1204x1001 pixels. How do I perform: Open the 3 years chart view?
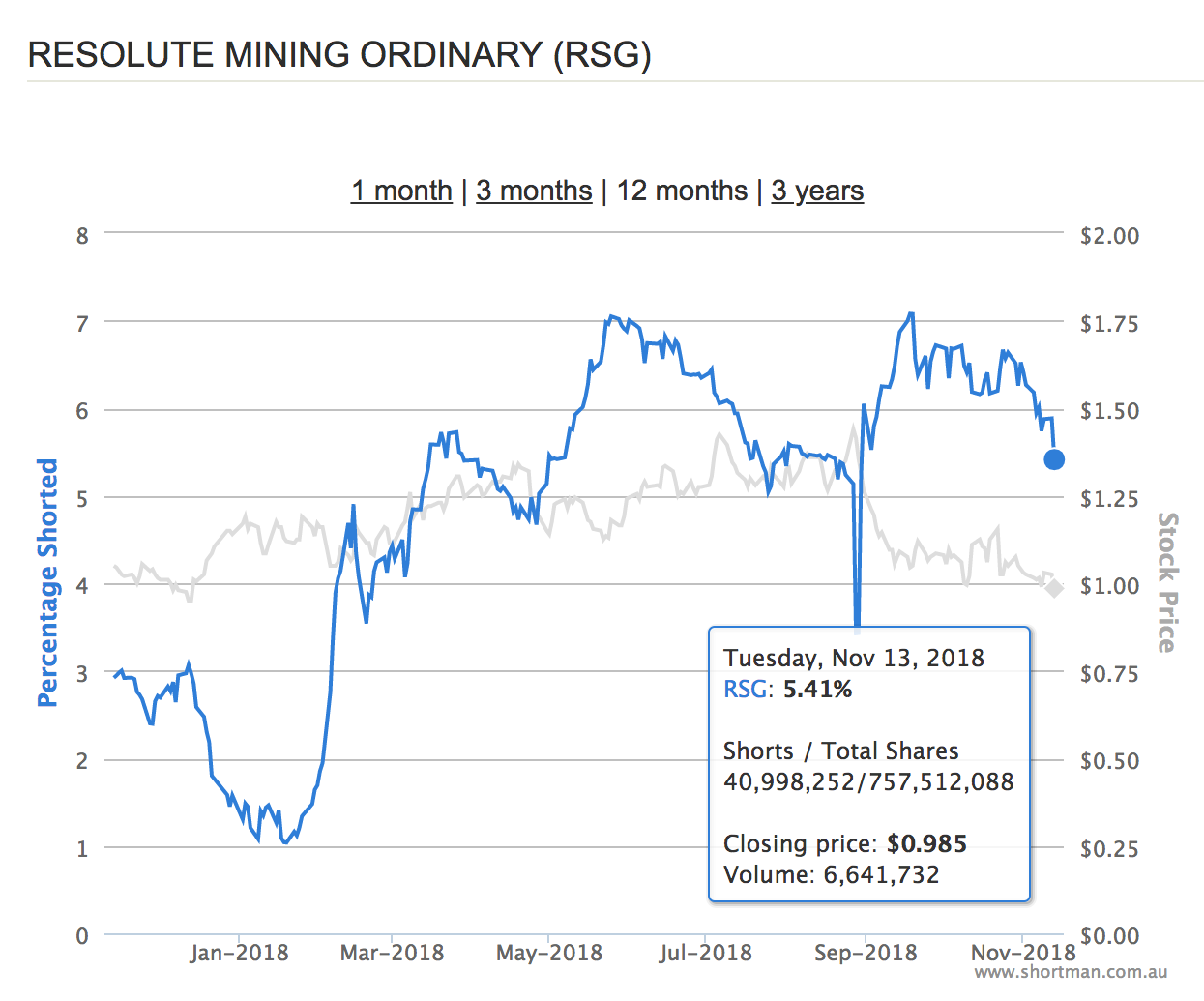(817, 191)
